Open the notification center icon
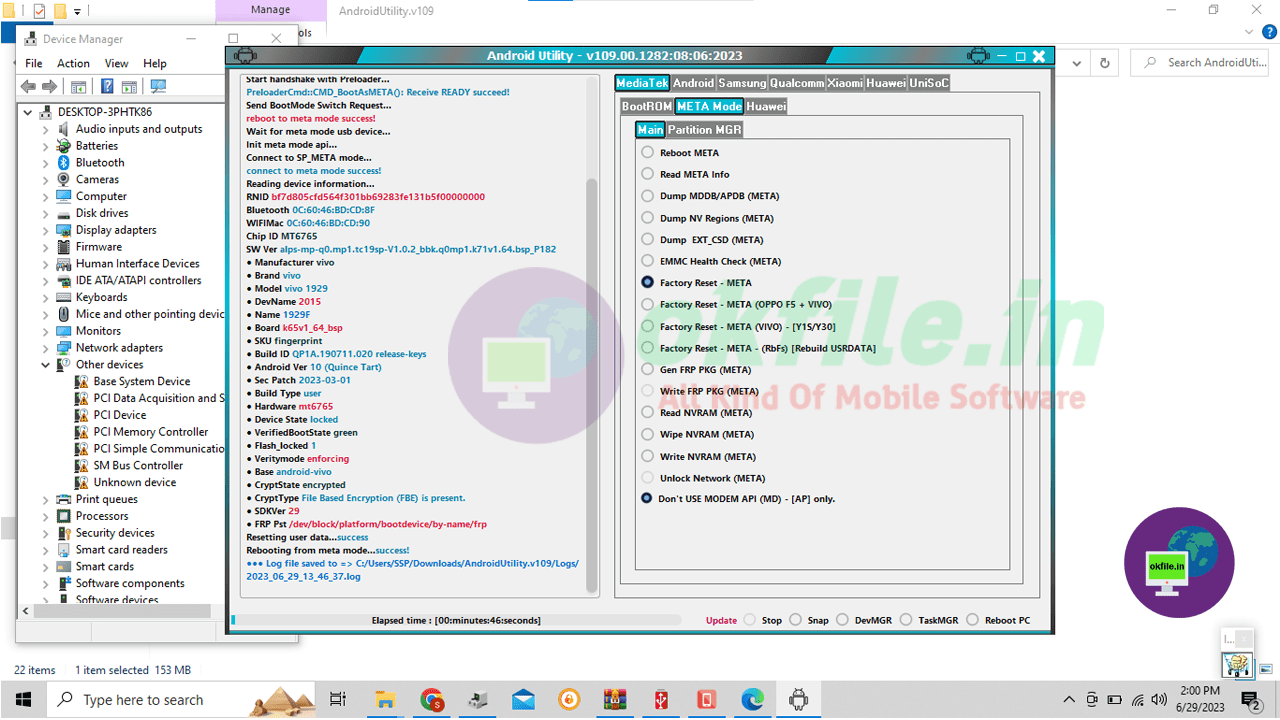1280x720 pixels. (x=1250, y=699)
